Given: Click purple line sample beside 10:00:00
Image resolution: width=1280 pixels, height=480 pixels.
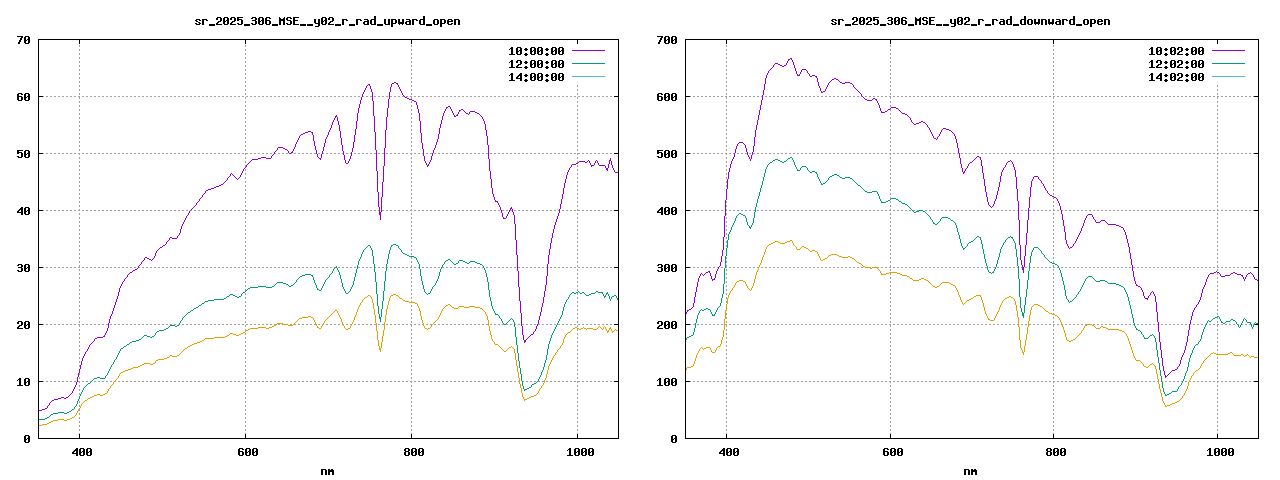Looking at the screenshot, I should pyautogui.click(x=589, y=51).
